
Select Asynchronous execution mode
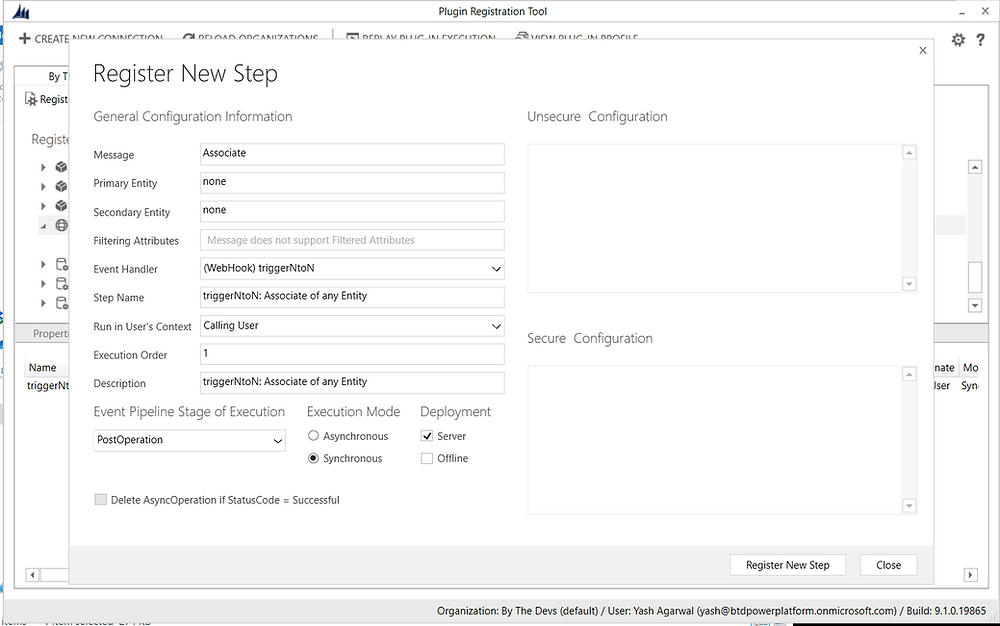coord(313,436)
